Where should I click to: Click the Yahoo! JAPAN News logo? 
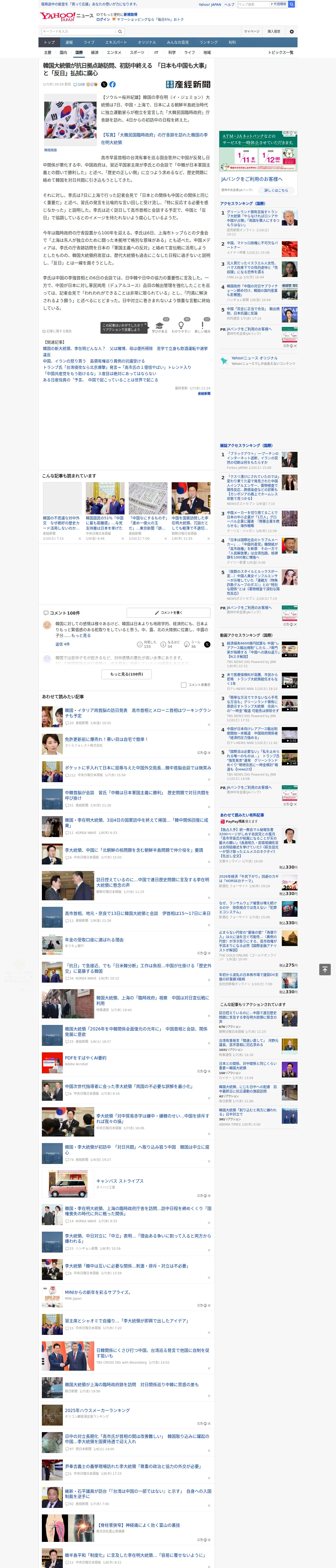(66, 16)
